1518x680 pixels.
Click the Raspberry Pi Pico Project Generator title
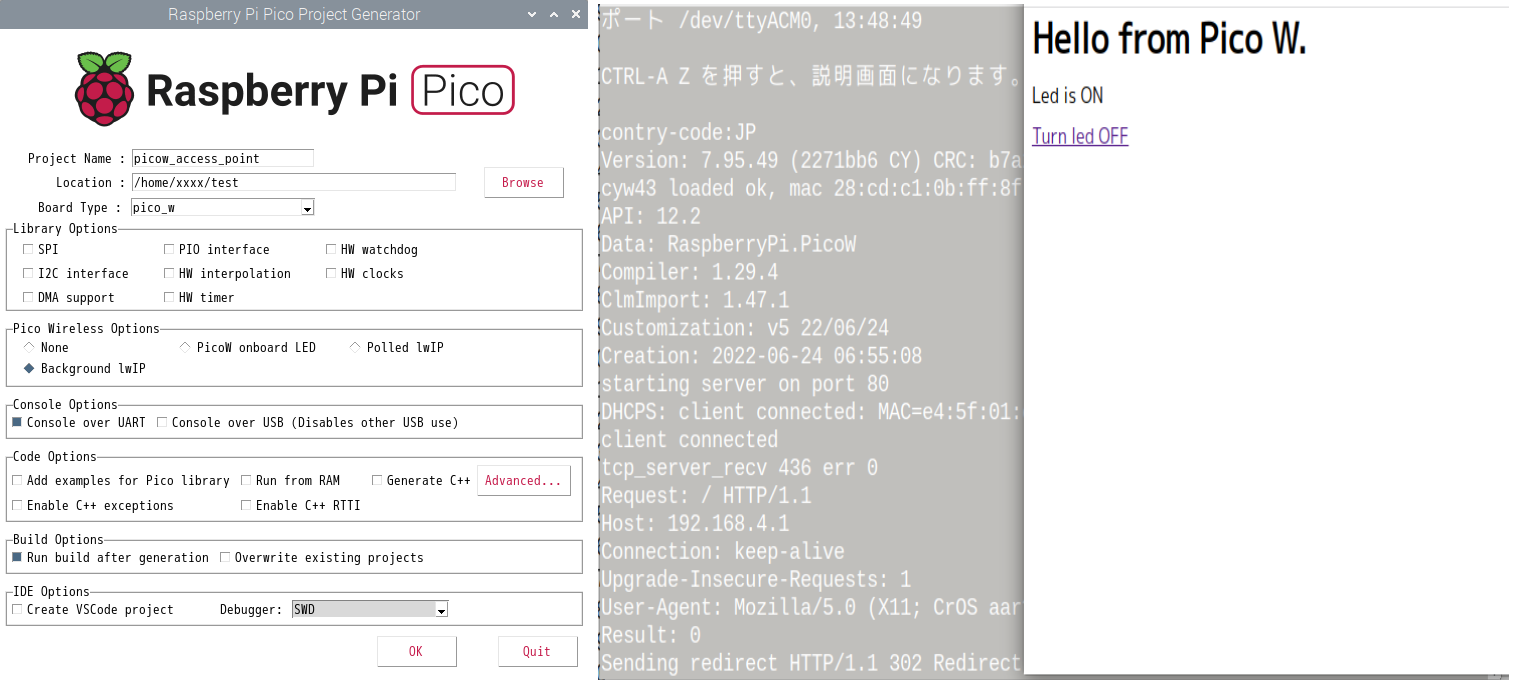point(294,14)
